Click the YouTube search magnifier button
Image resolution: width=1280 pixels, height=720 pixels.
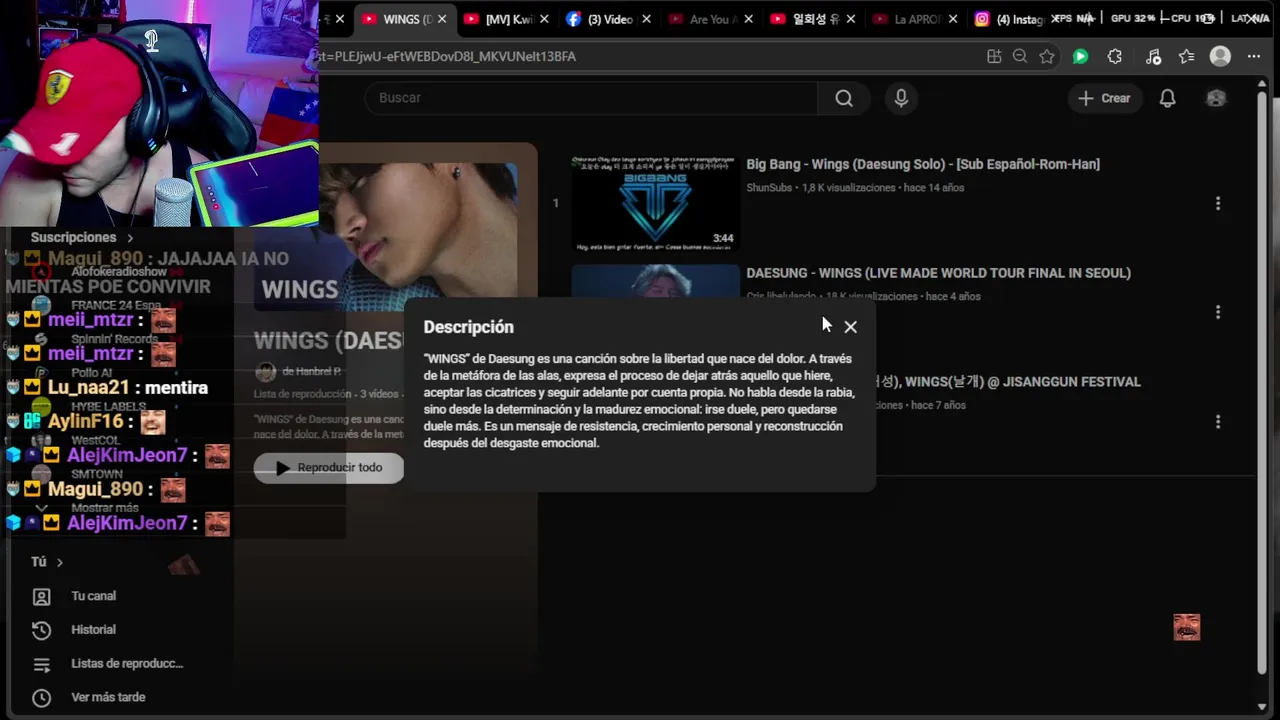click(x=844, y=98)
